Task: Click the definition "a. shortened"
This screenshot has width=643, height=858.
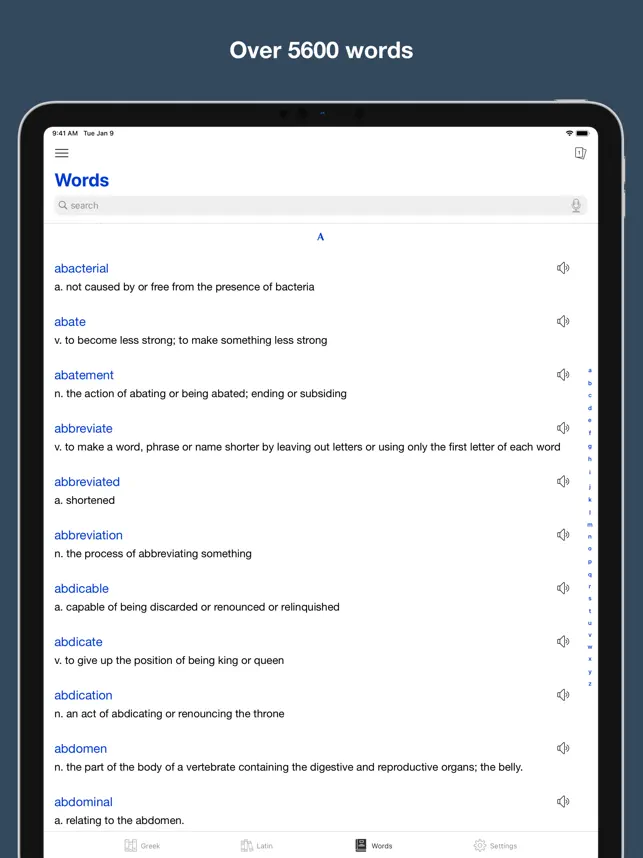Action: pyautogui.click(x=84, y=500)
